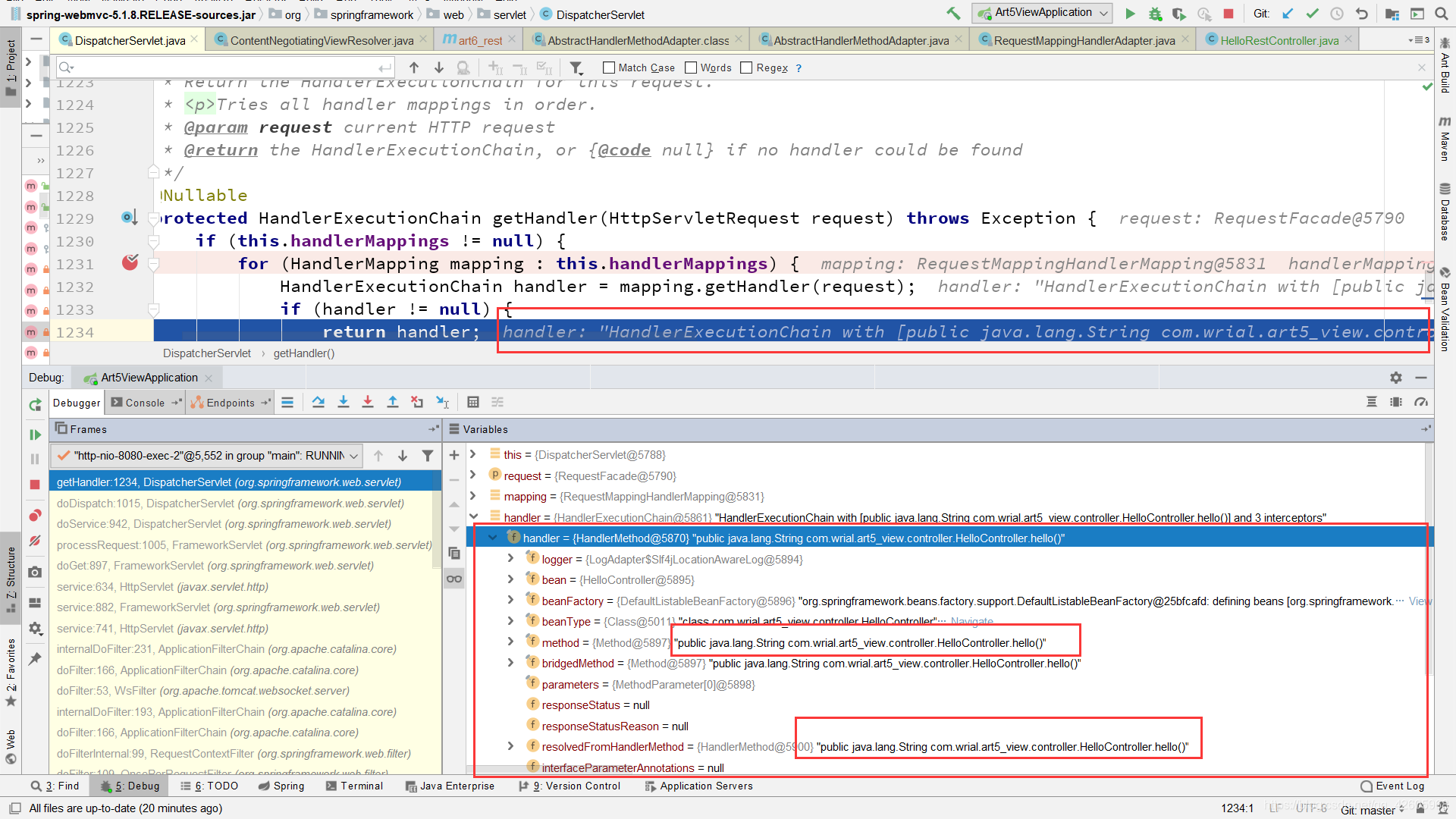Switch to HelloRestController.java tab

[x=1279, y=40]
